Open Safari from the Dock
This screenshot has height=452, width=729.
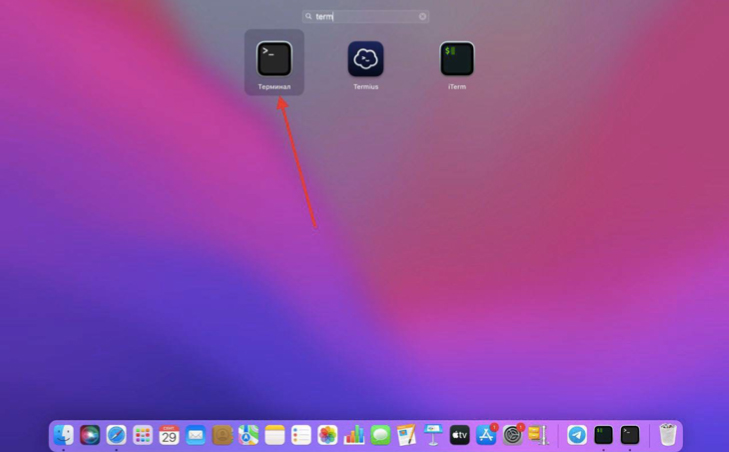coord(116,435)
